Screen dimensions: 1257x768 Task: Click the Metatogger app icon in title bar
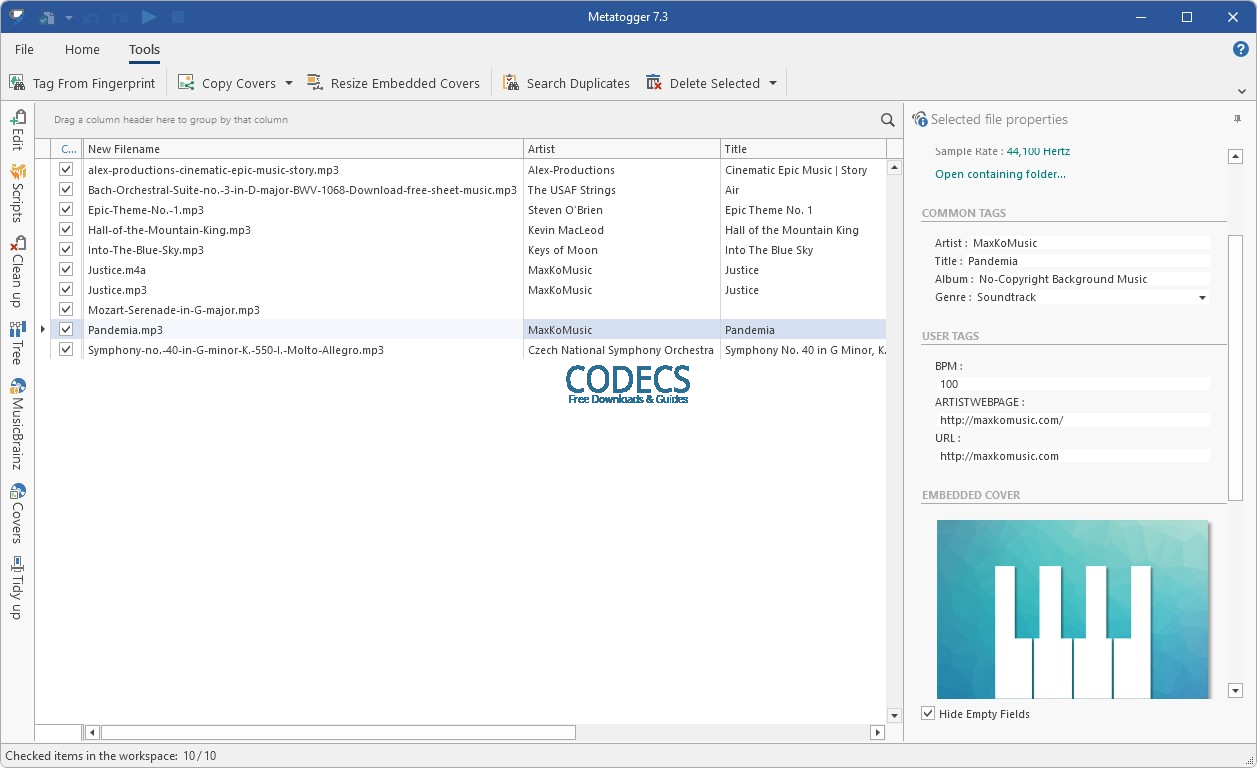(x=16, y=16)
